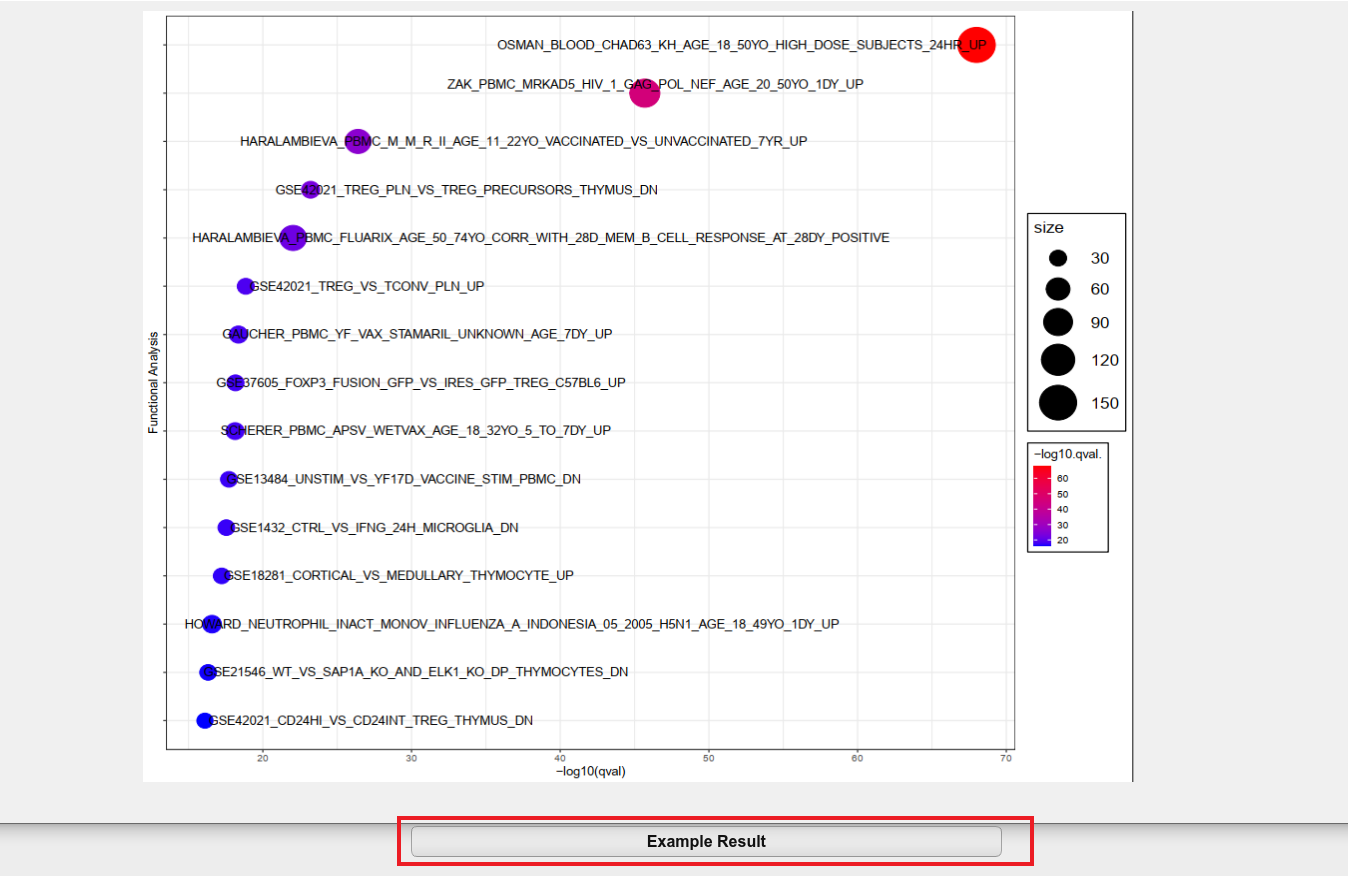The width and height of the screenshot is (1348, 876).
Task: Select HARALAMBIEVA_PBMC_M_M_R_II vaccinated label
Action: [x=524, y=141]
